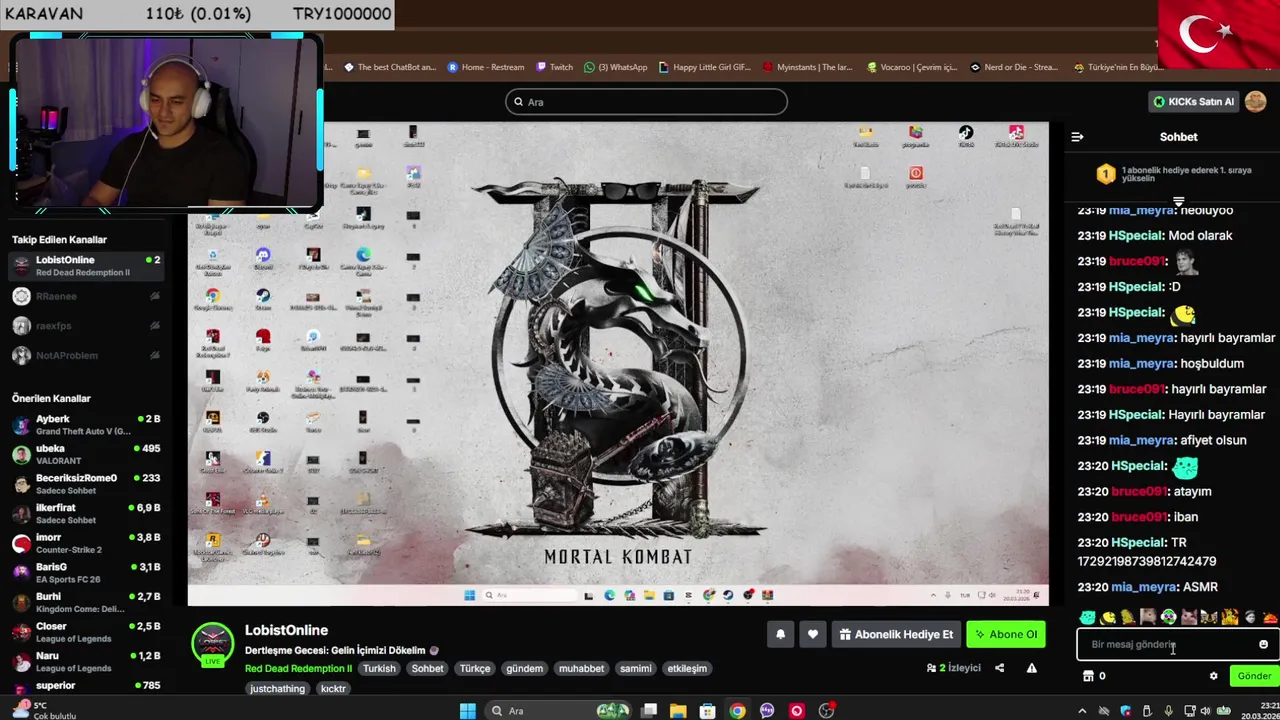The width and height of the screenshot is (1280, 720).
Task: Insert the first teal cat emote above the chat input
Action: tap(1088, 618)
